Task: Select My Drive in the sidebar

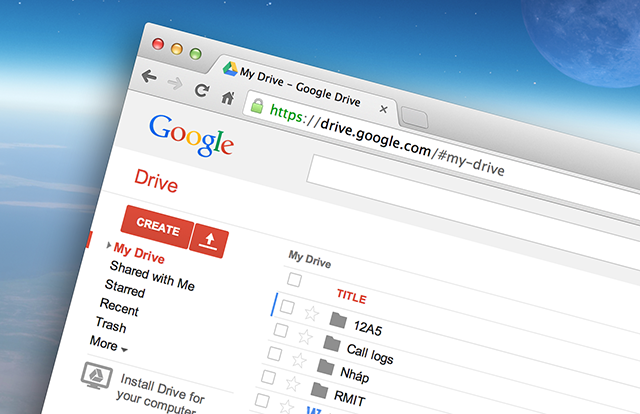Action: pos(139,252)
